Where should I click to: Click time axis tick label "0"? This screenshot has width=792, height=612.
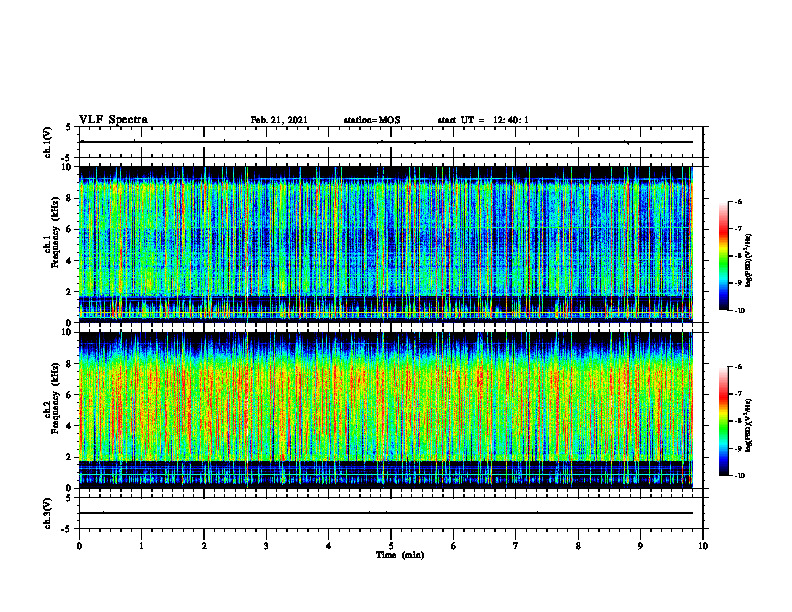pos(79,546)
